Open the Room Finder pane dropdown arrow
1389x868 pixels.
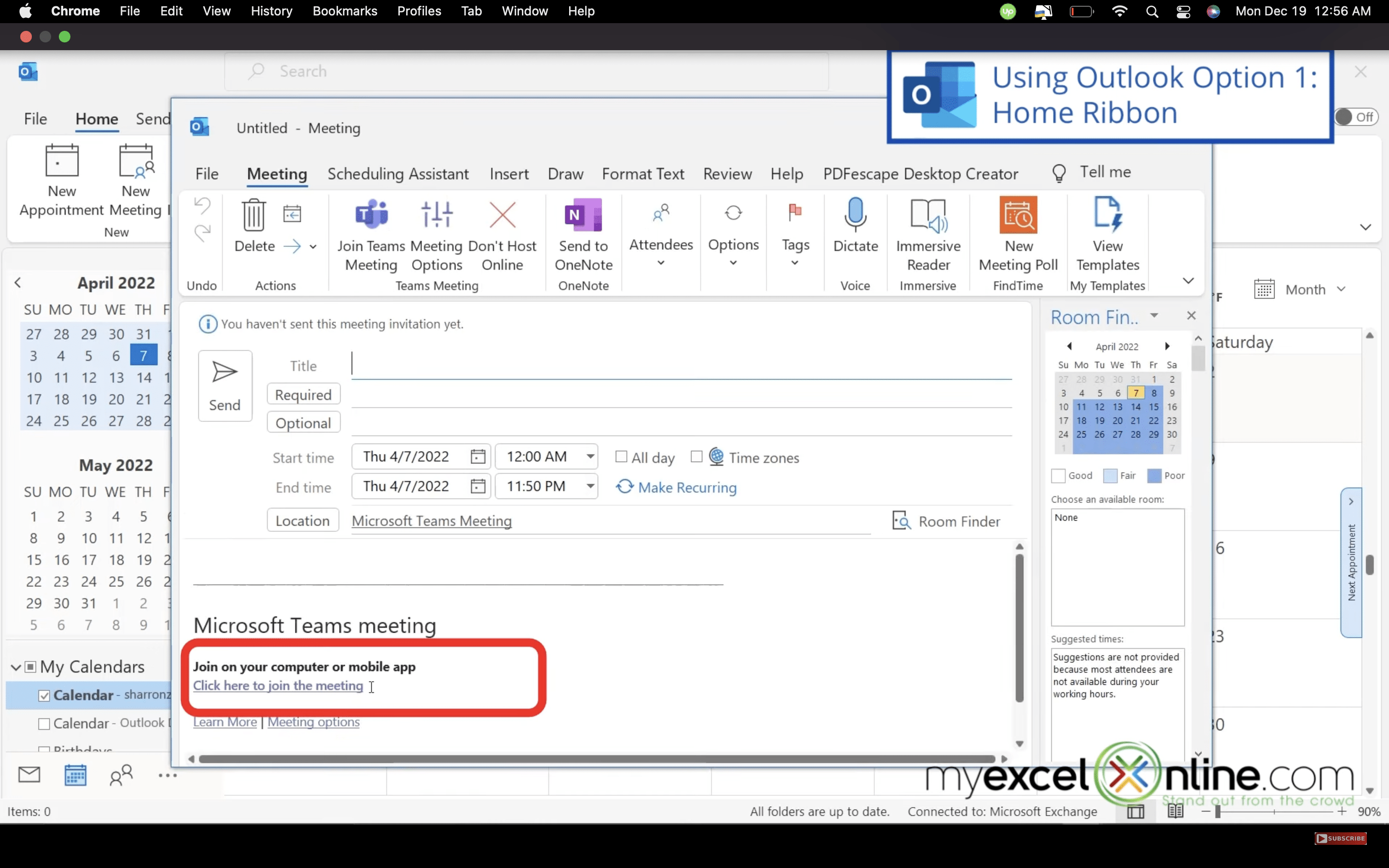tap(1154, 315)
